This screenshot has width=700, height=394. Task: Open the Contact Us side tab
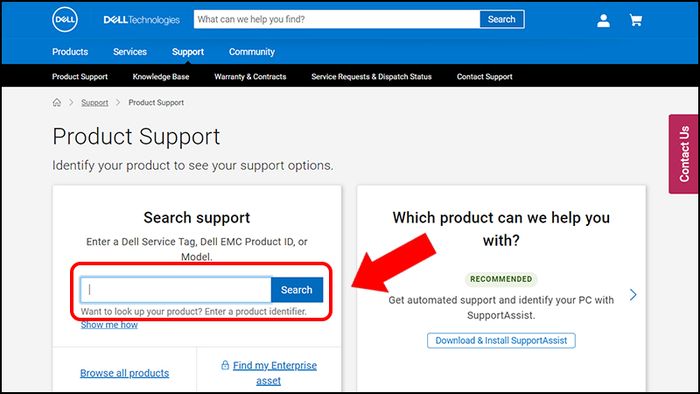click(x=684, y=154)
